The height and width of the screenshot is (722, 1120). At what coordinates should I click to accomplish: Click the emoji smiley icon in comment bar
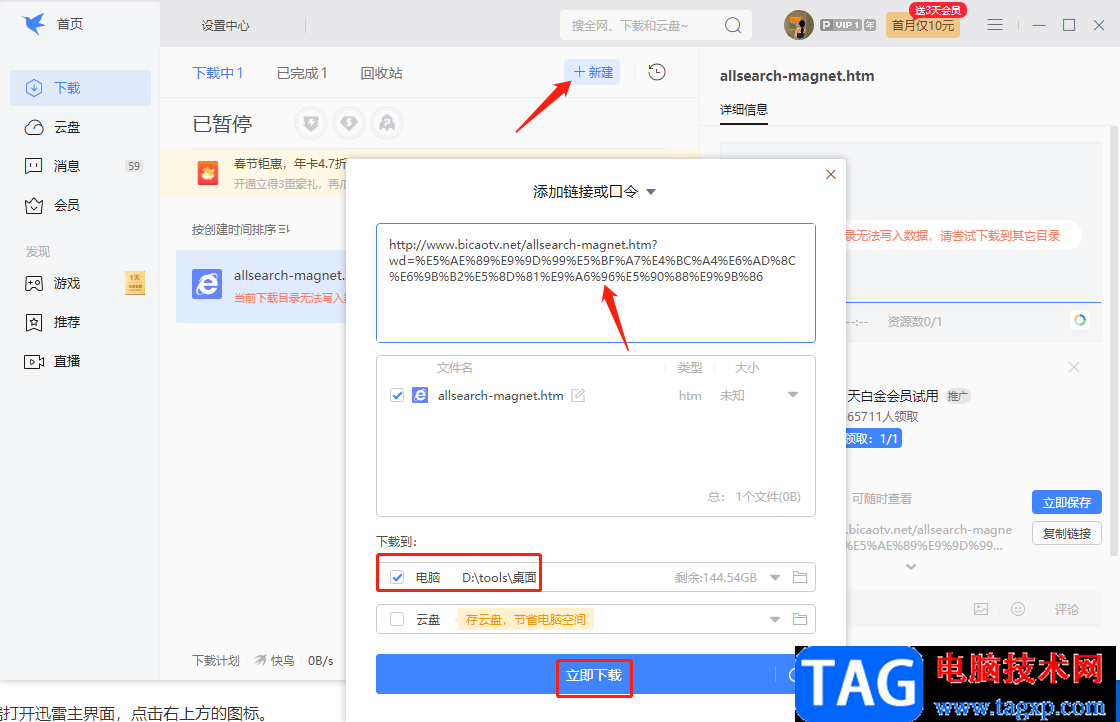[1018, 609]
